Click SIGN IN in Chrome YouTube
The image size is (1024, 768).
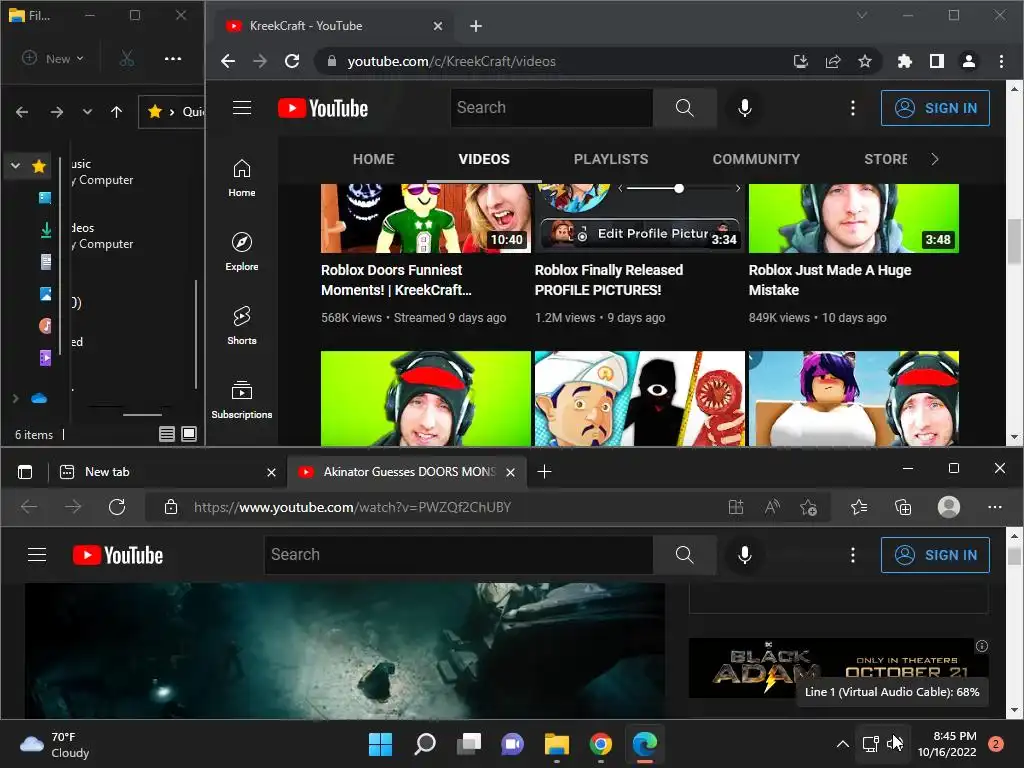coord(935,108)
